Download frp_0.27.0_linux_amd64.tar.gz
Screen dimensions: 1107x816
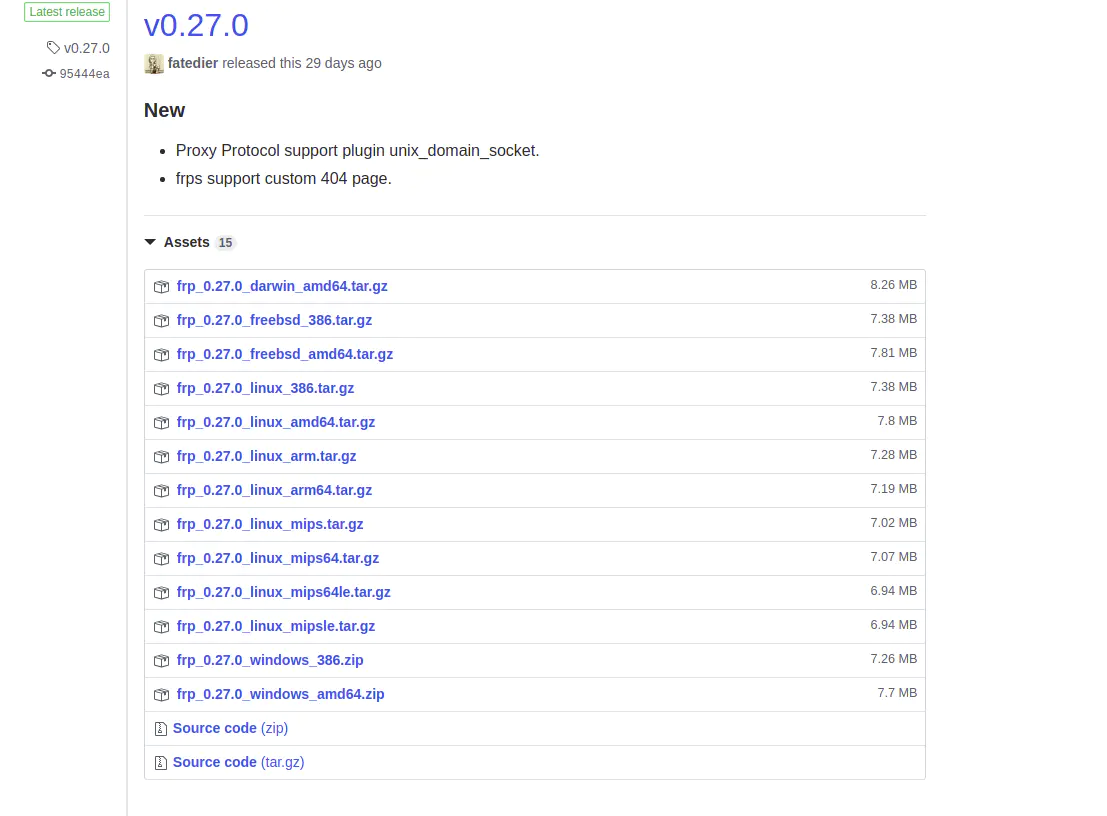click(x=276, y=421)
